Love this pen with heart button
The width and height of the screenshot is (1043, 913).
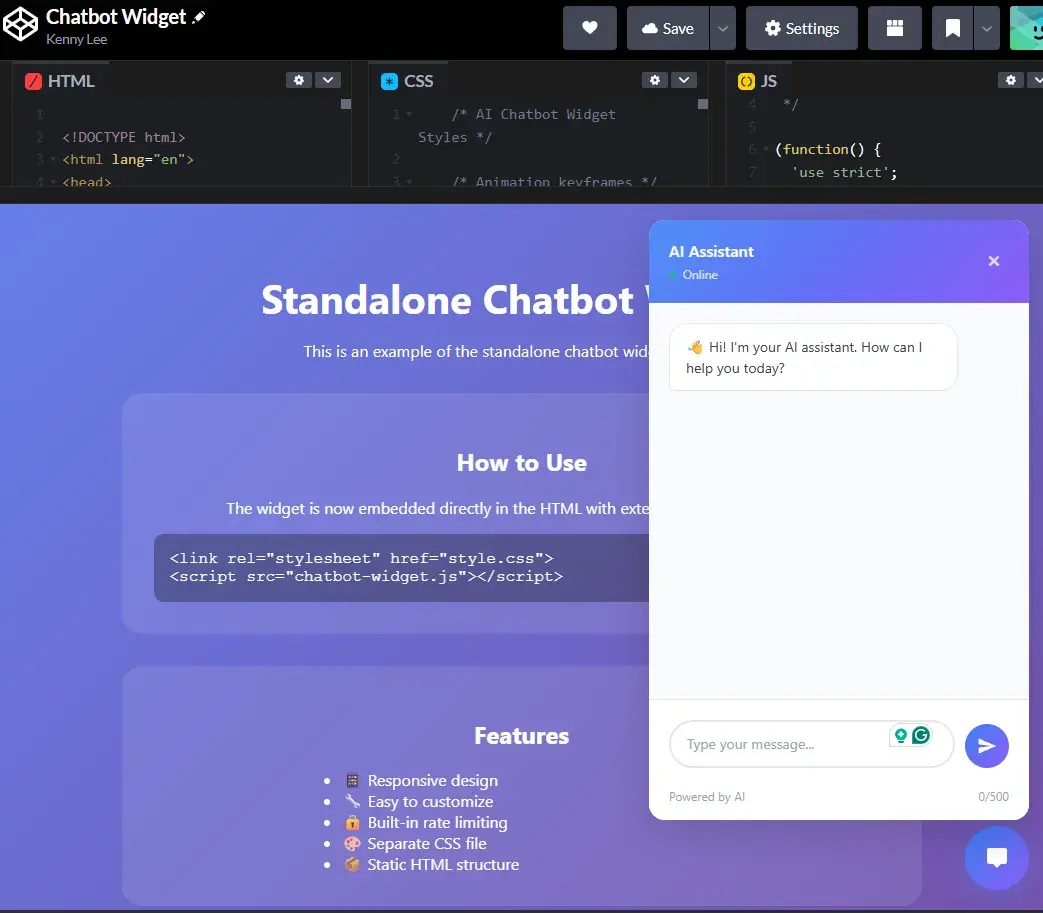tap(589, 28)
